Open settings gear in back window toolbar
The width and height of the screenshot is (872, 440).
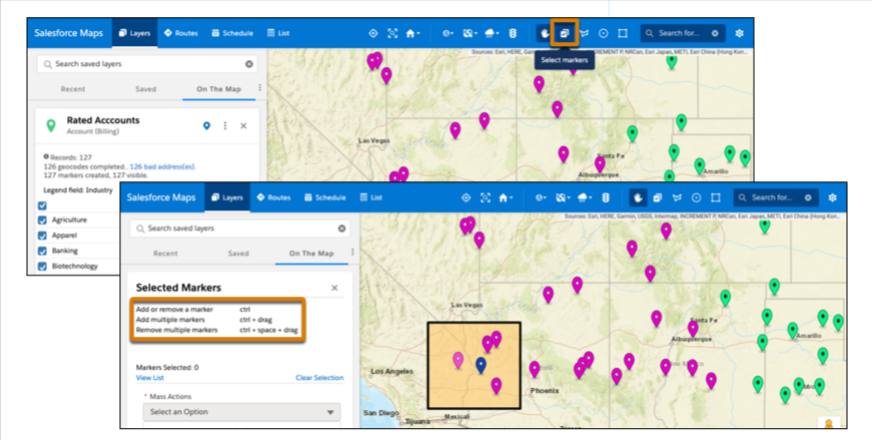tap(739, 33)
